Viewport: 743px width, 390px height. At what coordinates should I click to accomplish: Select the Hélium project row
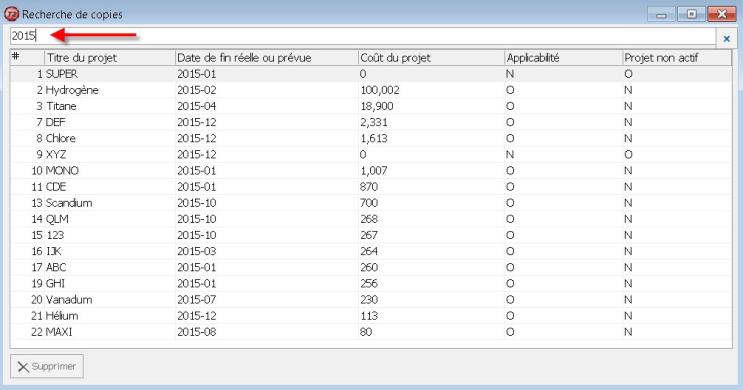[371, 316]
